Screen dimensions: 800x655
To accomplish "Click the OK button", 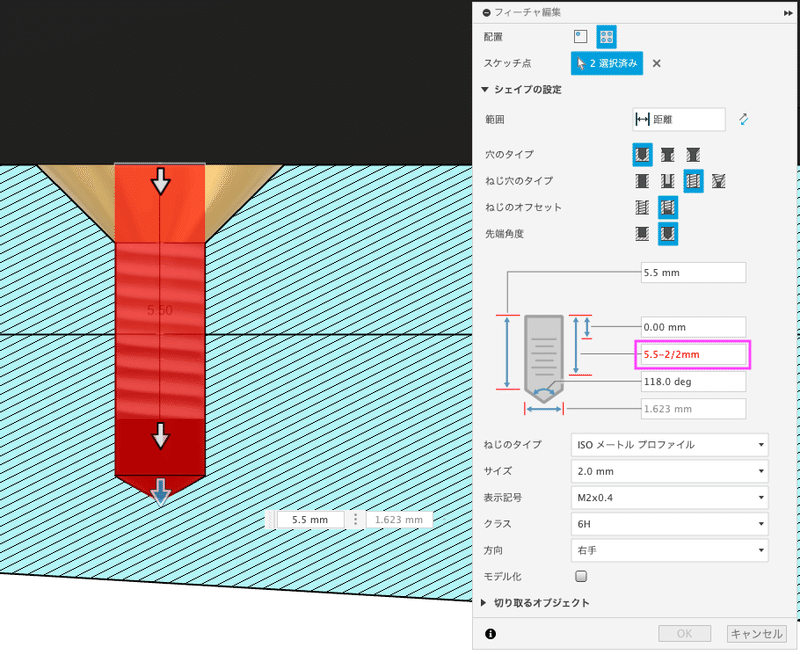I will click(685, 634).
